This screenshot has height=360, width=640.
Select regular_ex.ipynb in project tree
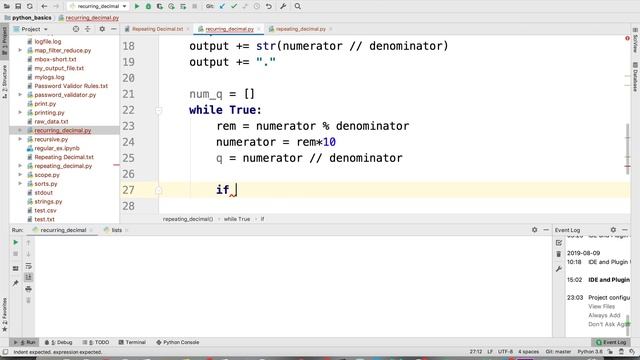click(57, 148)
